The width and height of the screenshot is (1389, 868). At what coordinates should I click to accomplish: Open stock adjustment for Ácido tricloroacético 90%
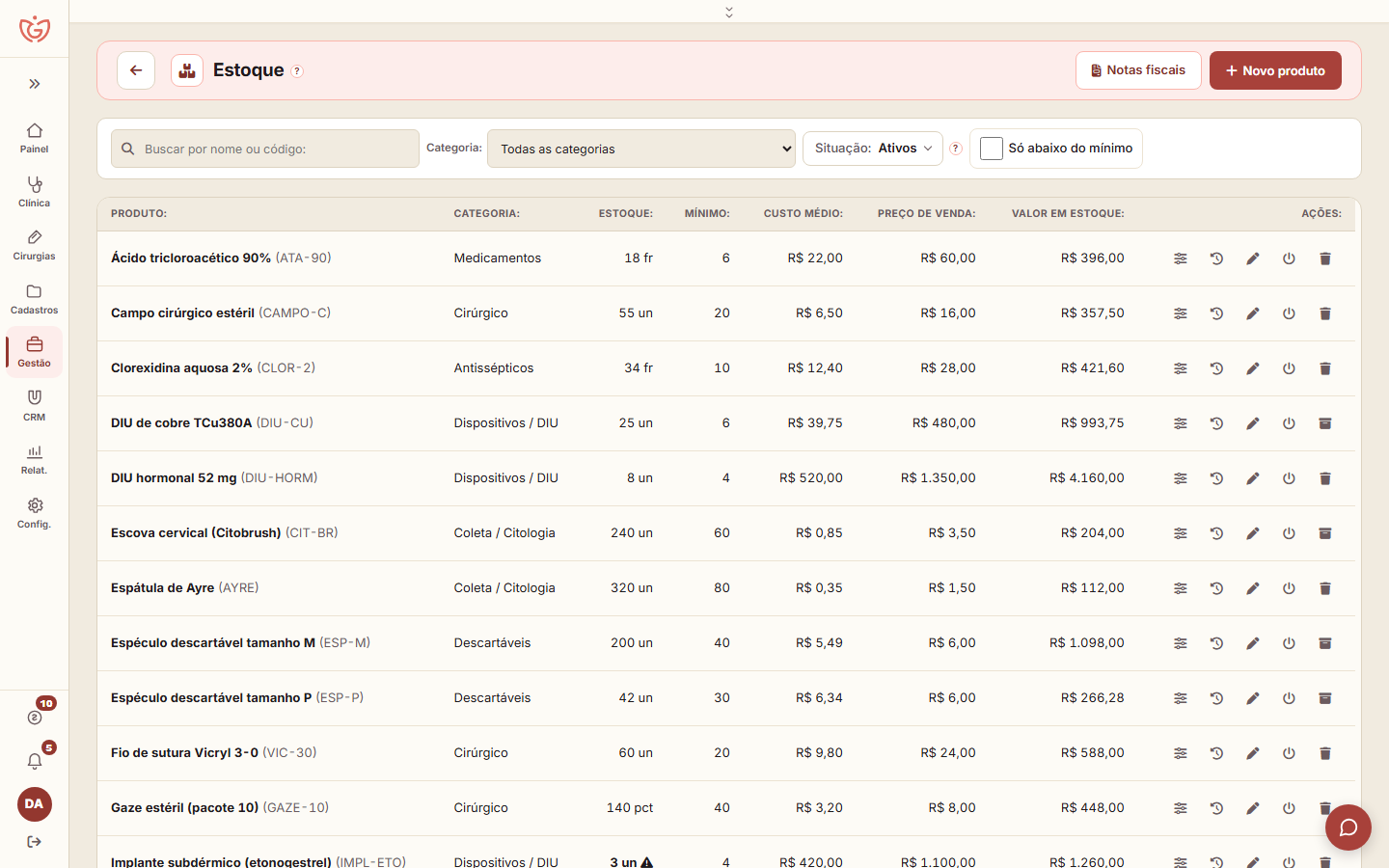click(x=1180, y=258)
